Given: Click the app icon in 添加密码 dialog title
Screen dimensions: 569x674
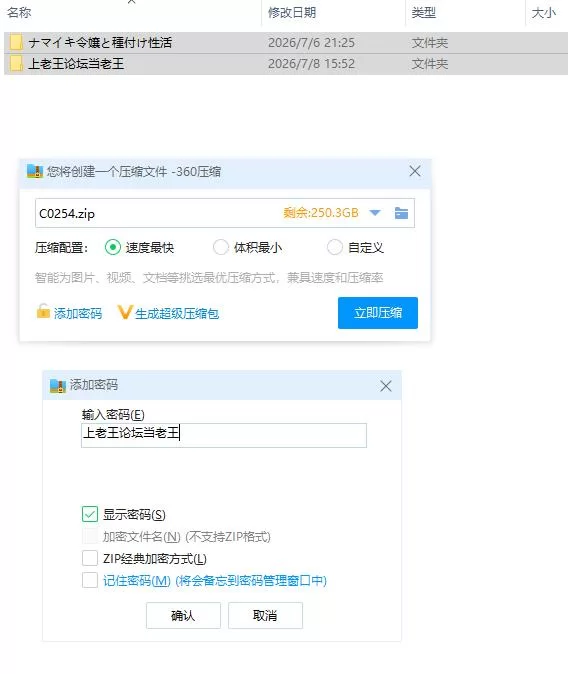Looking at the screenshot, I should pyautogui.click(x=58, y=385).
